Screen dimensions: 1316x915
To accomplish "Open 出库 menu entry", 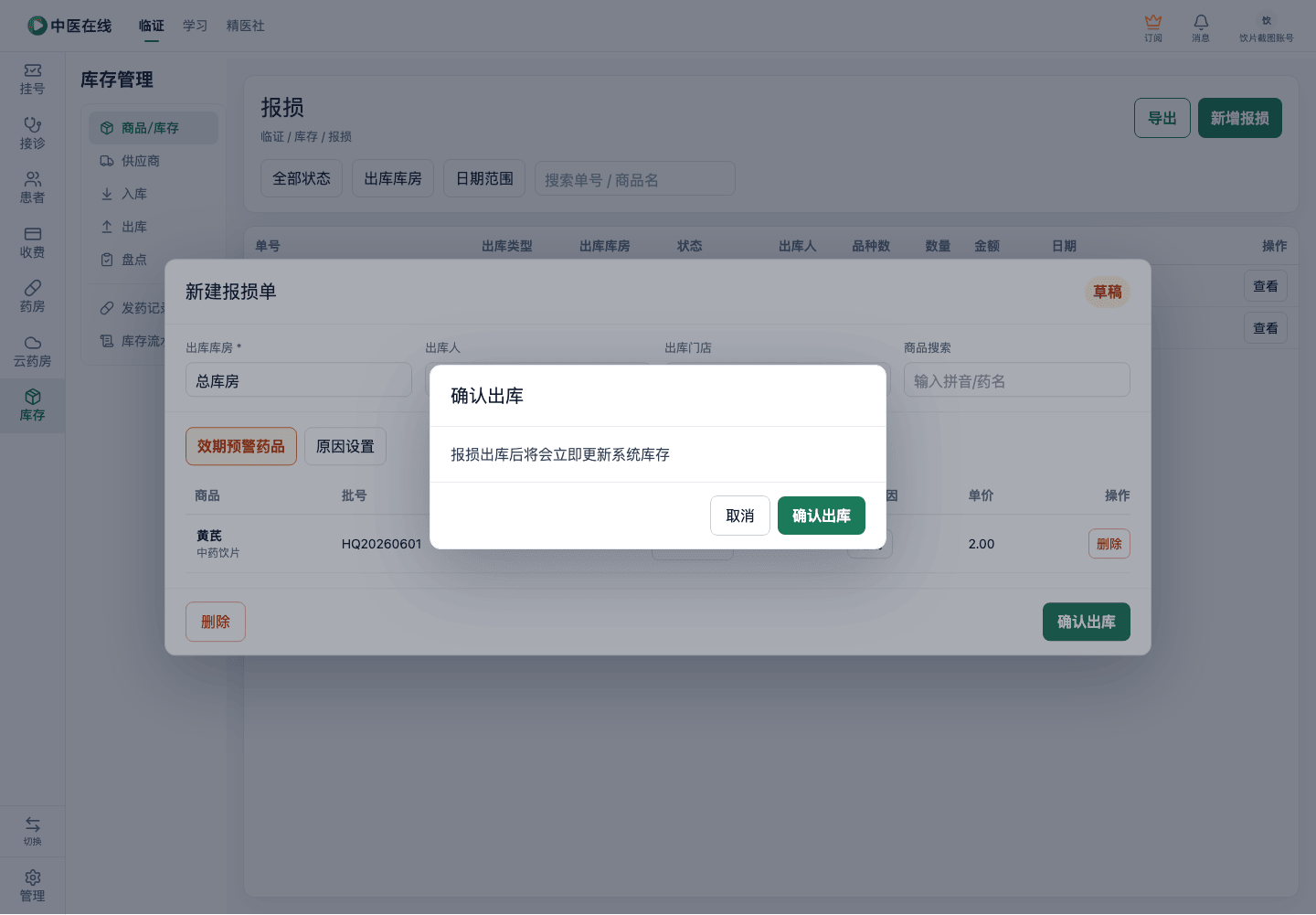I will pyautogui.click(x=154, y=227).
